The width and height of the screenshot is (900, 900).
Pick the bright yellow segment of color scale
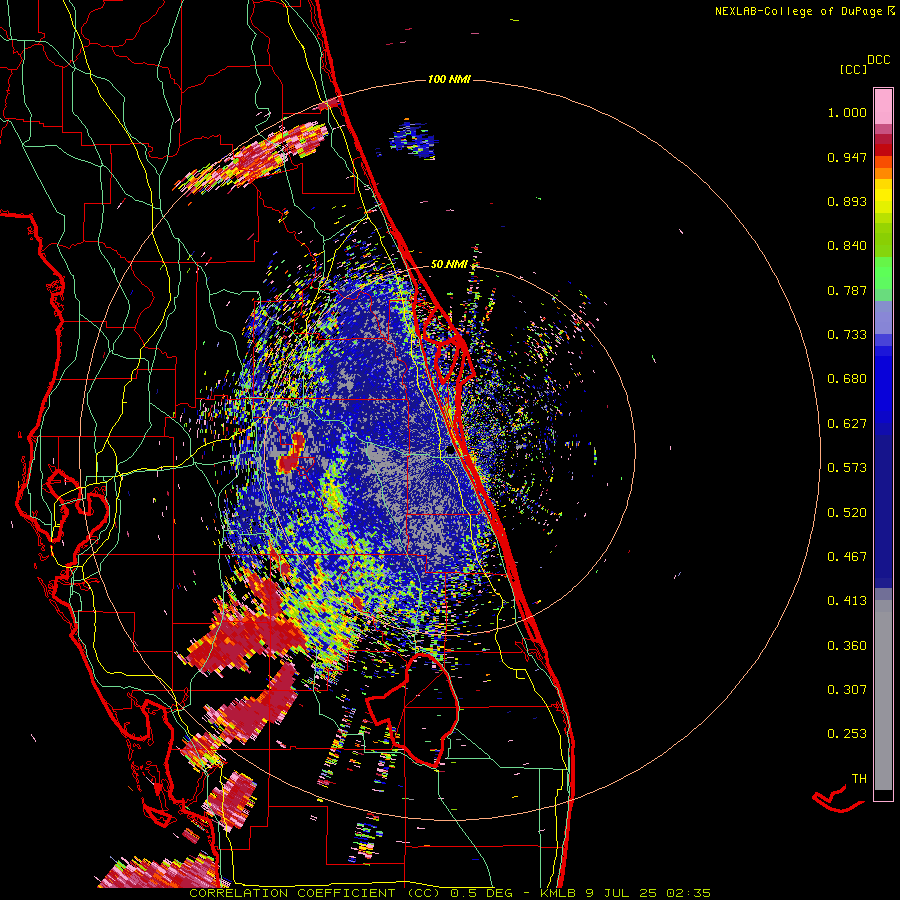883,196
